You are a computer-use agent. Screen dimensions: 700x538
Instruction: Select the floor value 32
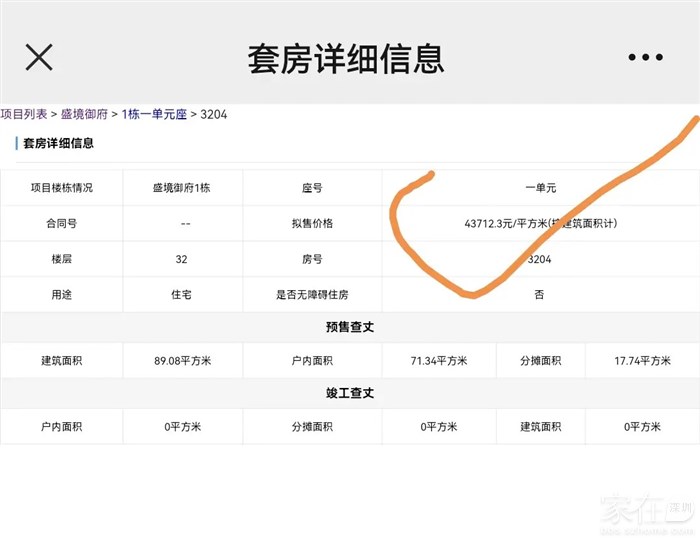pyautogui.click(x=182, y=259)
